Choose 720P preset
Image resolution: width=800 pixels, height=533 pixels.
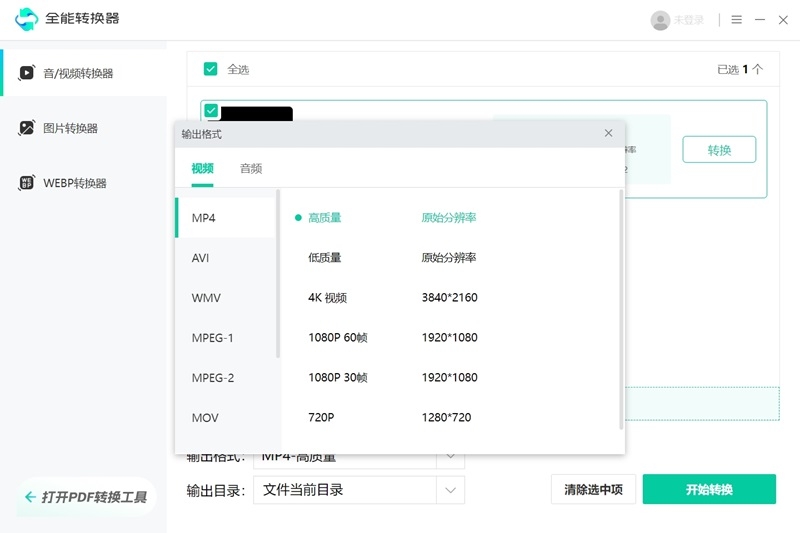click(321, 417)
